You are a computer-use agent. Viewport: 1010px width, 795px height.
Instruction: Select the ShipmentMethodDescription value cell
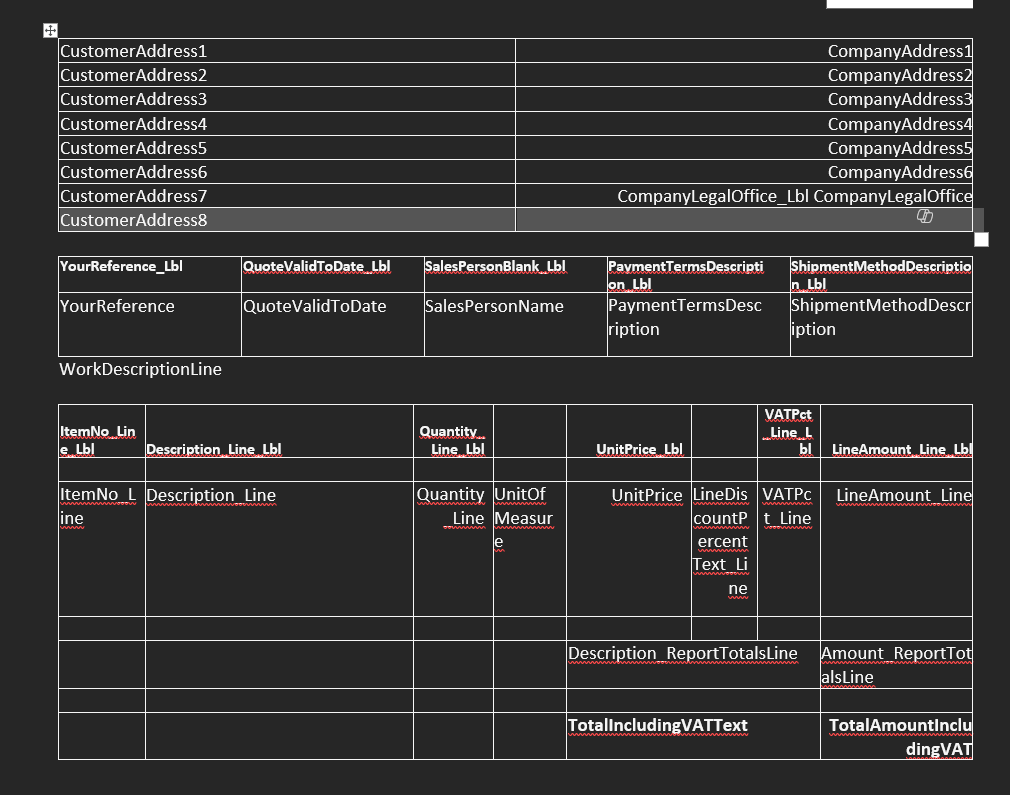click(880, 317)
